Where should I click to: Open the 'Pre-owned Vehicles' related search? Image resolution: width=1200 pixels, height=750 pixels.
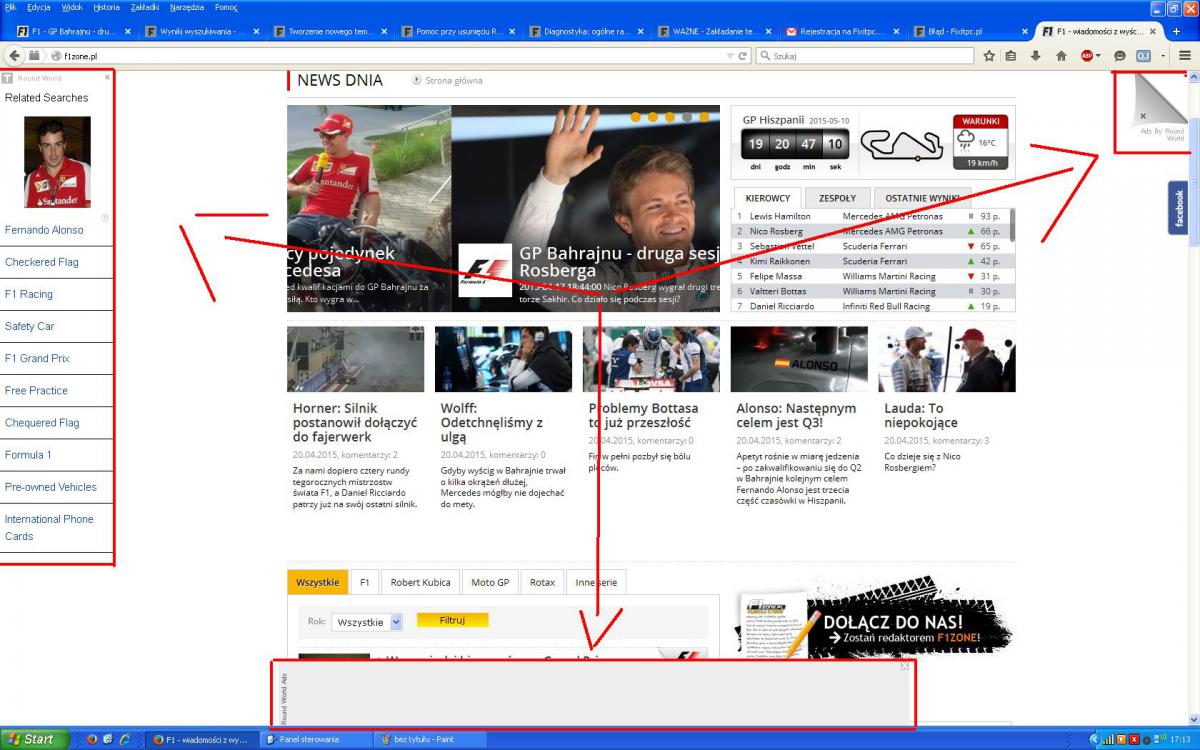51,487
